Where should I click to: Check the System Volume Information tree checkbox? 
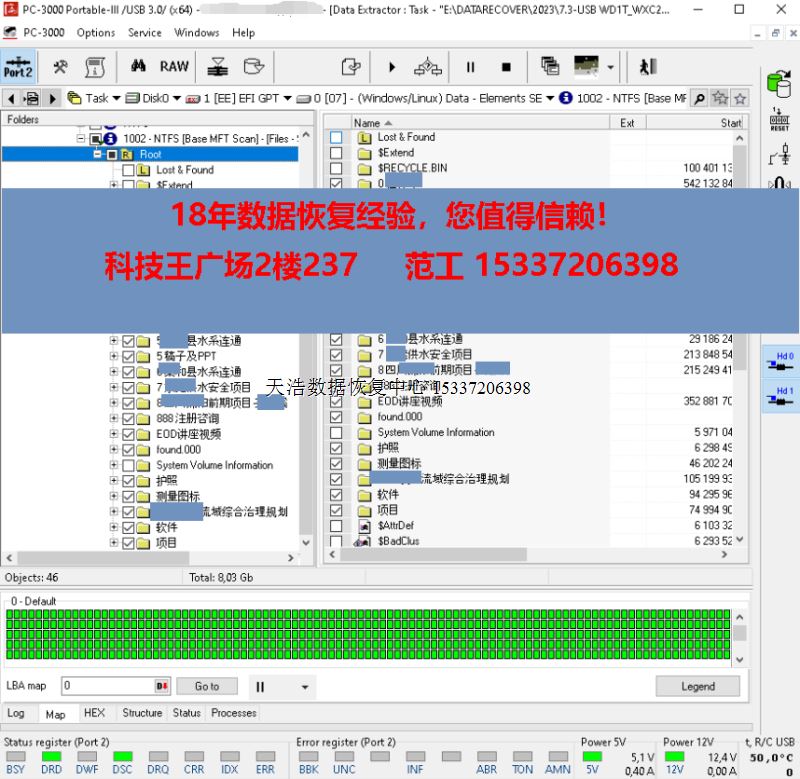tap(128, 465)
